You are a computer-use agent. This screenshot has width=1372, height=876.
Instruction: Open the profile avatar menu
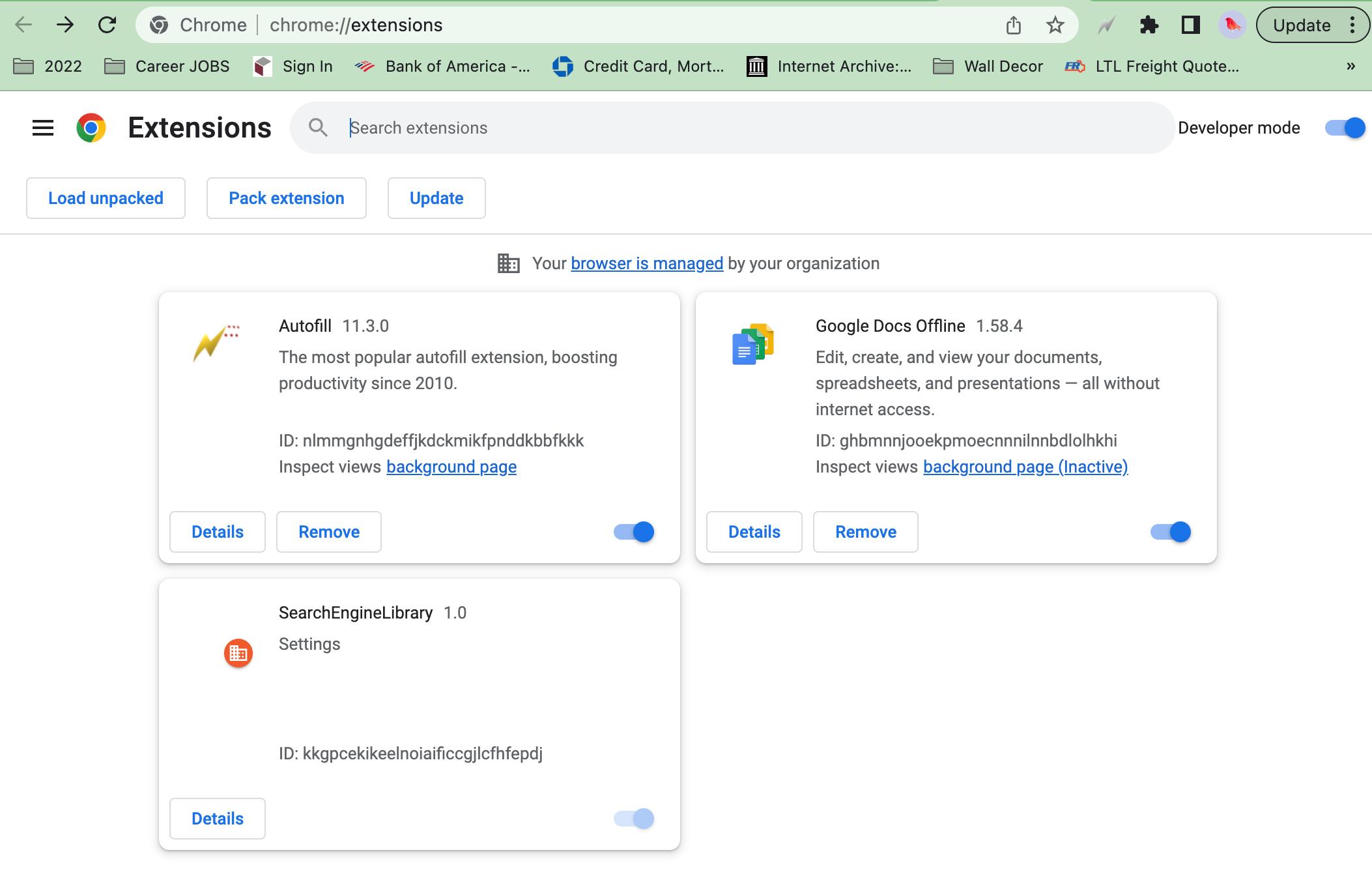tap(1232, 25)
